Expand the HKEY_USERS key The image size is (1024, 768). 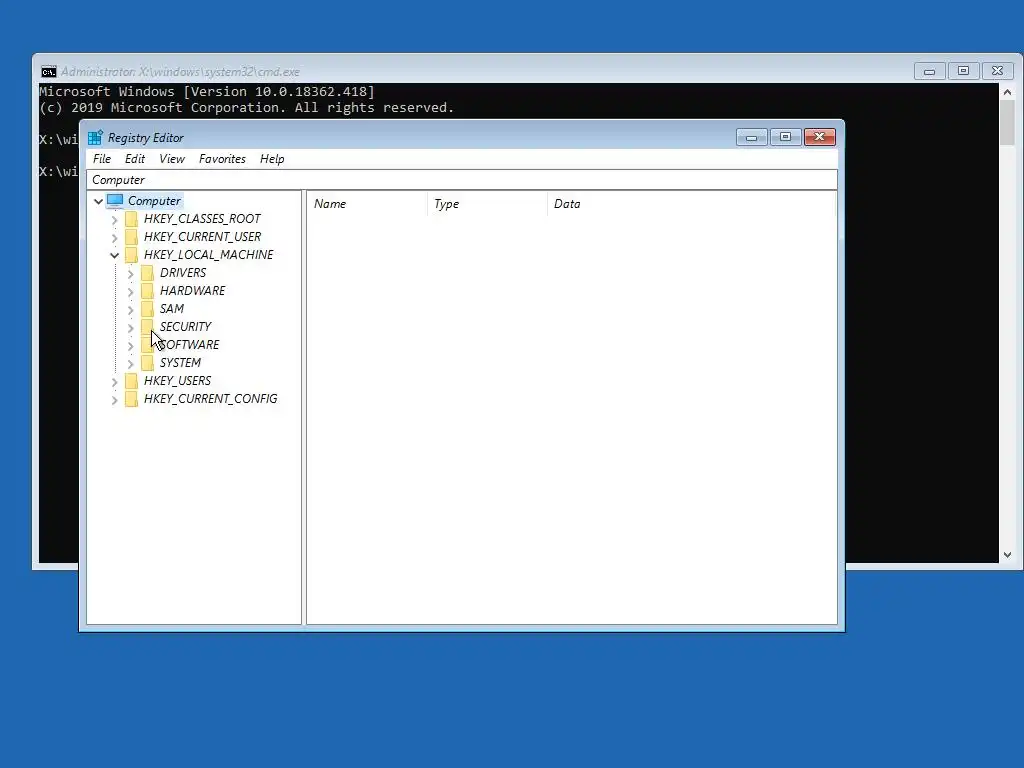point(114,381)
